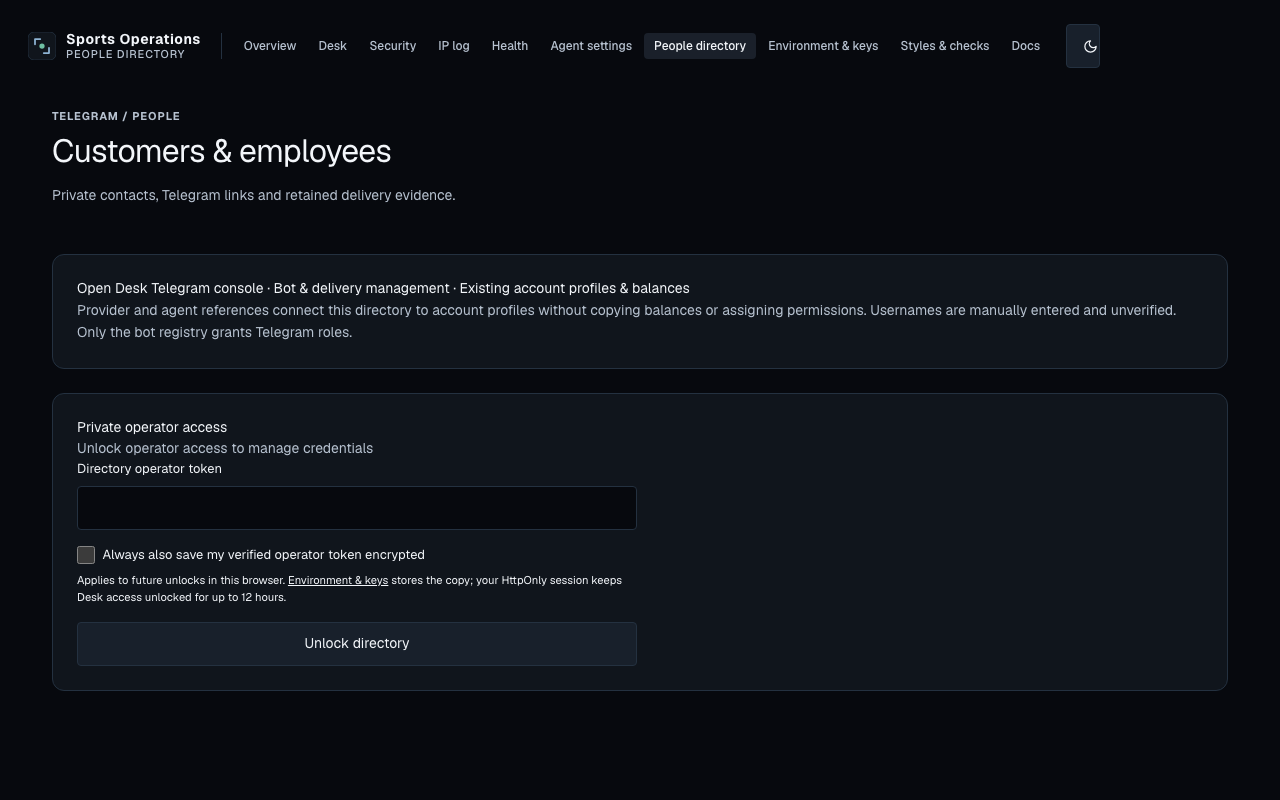The height and width of the screenshot is (800, 1280).
Task: Open the Overview nav item
Action: tap(270, 46)
